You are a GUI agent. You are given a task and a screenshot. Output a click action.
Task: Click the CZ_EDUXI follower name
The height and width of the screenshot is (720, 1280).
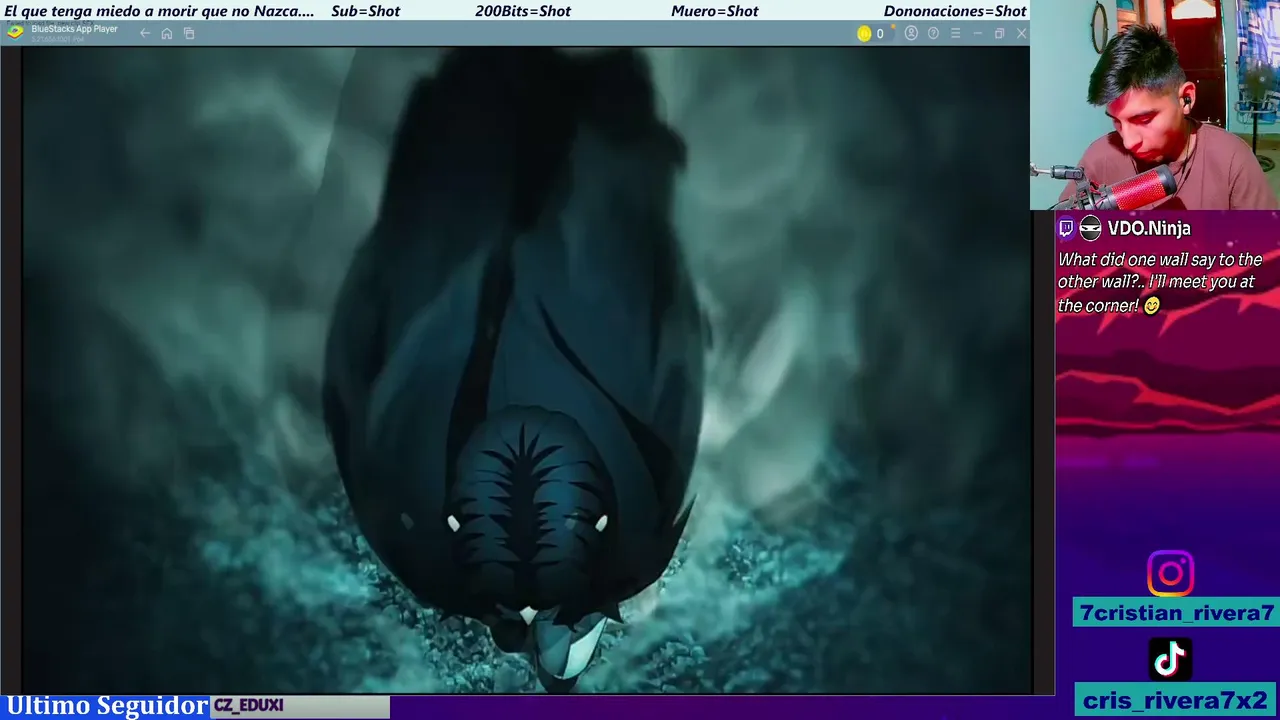(249, 705)
